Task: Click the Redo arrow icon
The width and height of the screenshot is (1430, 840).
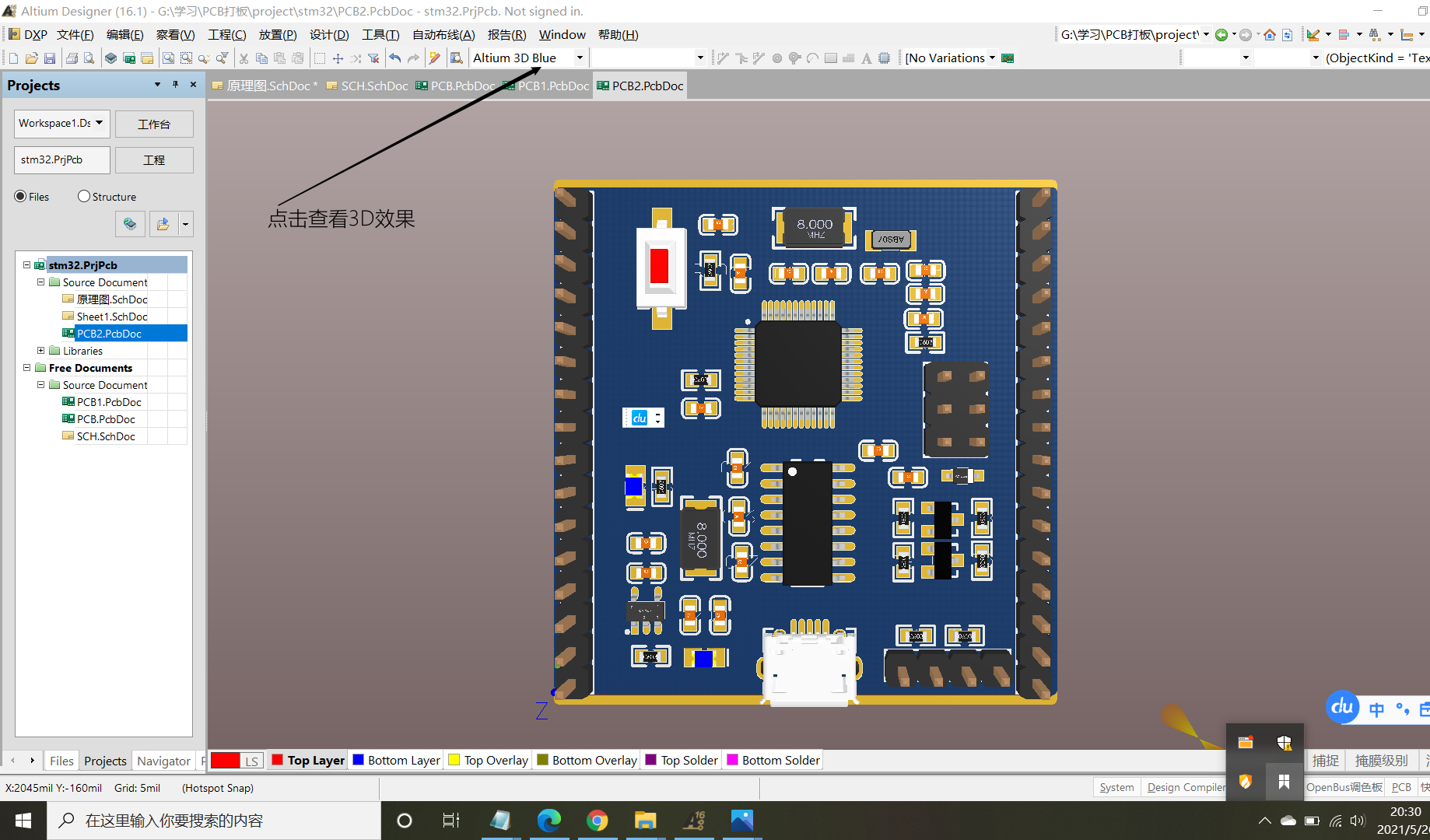Action: pos(413,58)
